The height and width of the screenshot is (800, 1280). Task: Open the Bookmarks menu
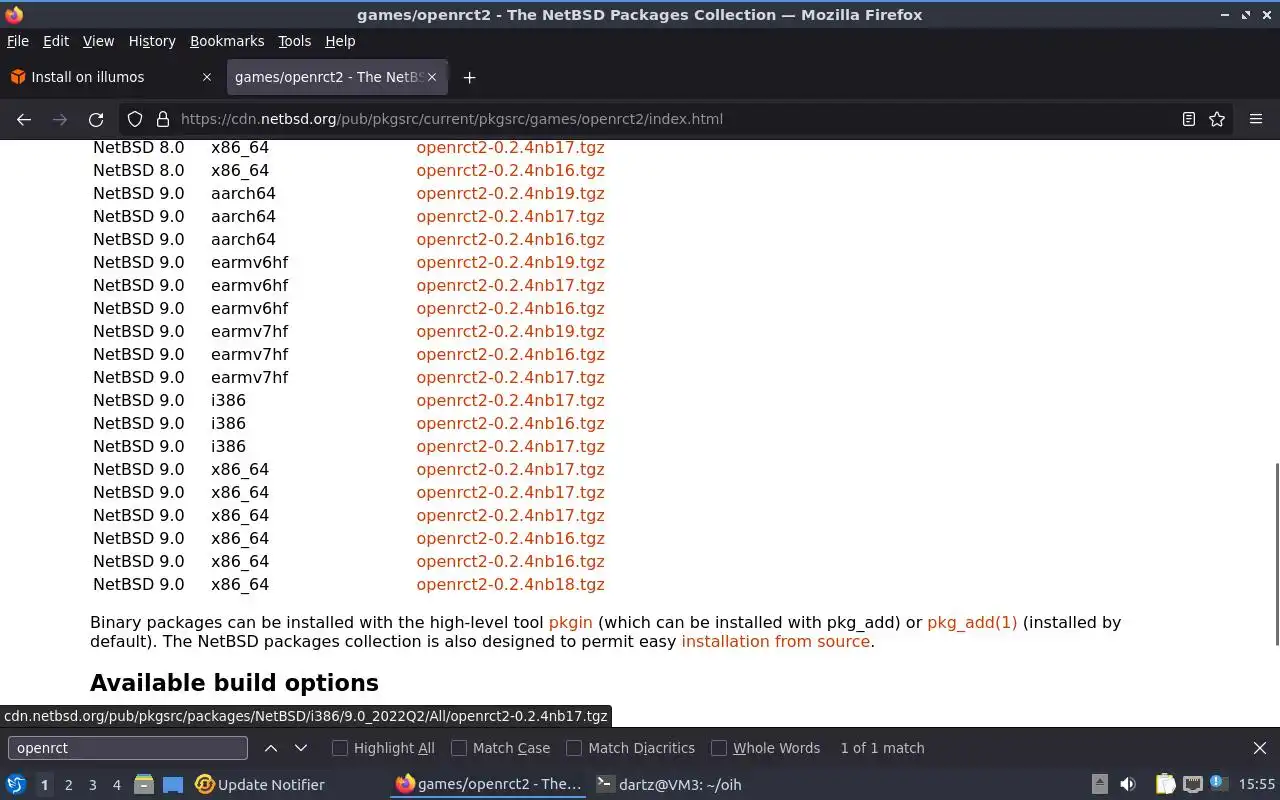pyautogui.click(x=227, y=41)
